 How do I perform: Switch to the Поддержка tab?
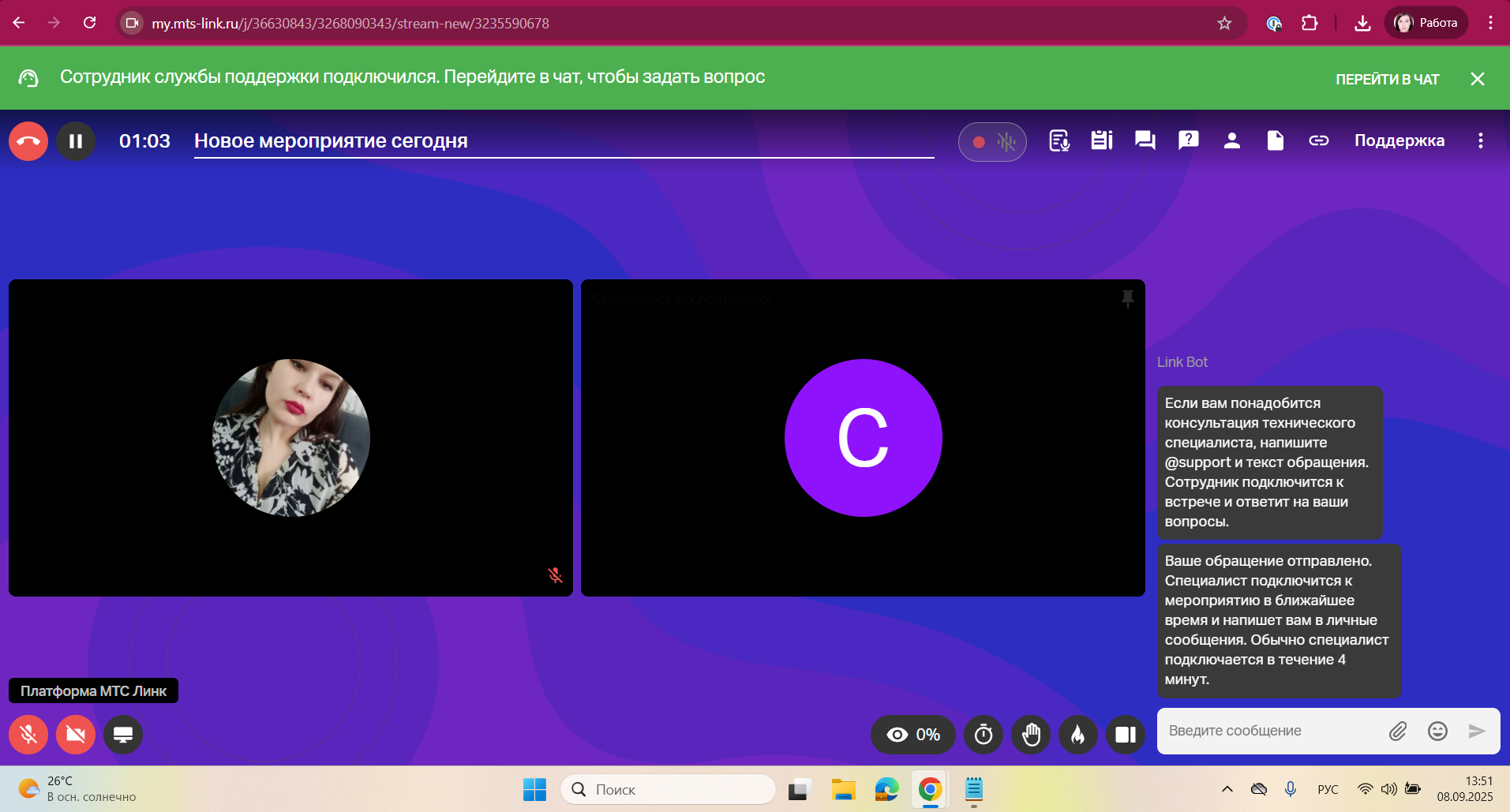pyautogui.click(x=1399, y=140)
